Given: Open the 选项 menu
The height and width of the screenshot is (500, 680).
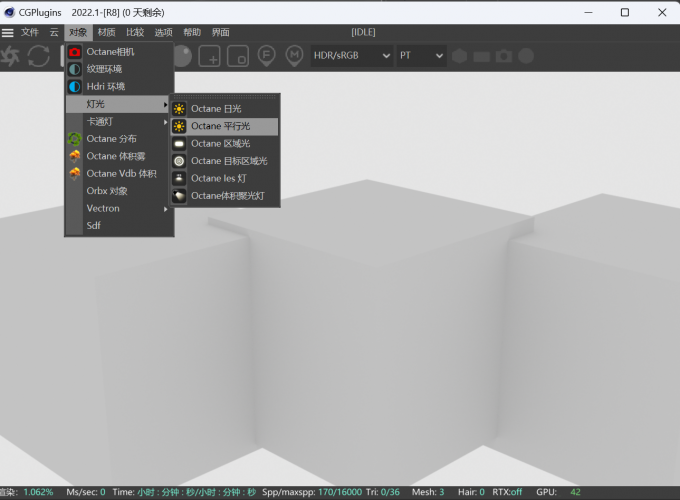Looking at the screenshot, I should click(x=163, y=33).
